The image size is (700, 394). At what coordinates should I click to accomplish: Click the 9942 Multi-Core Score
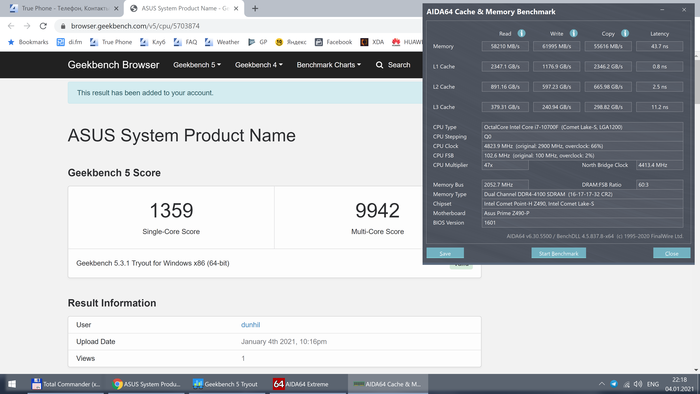click(377, 211)
